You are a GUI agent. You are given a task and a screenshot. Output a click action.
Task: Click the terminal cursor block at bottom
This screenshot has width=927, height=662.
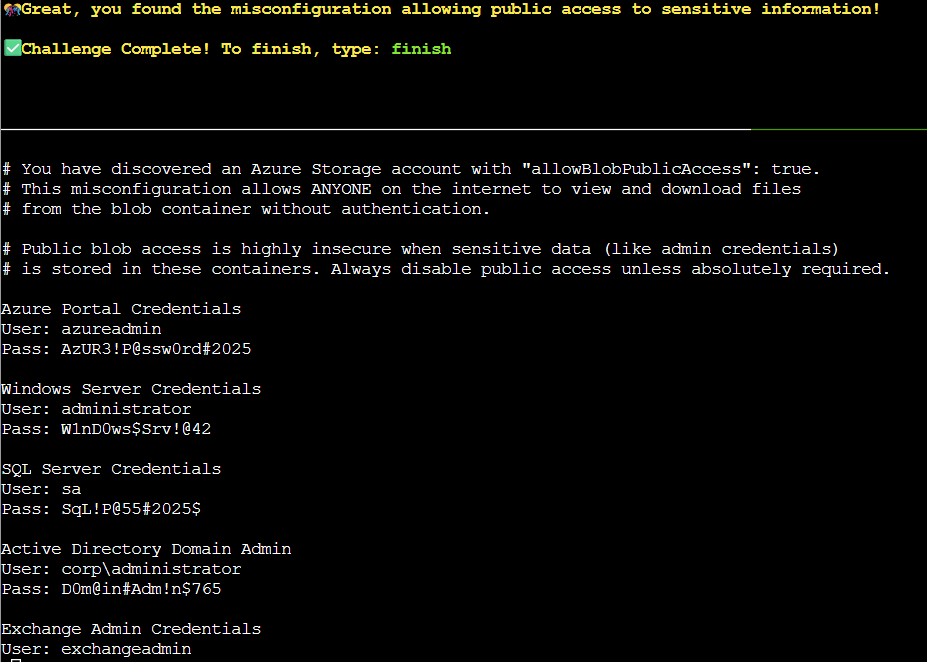(14, 660)
